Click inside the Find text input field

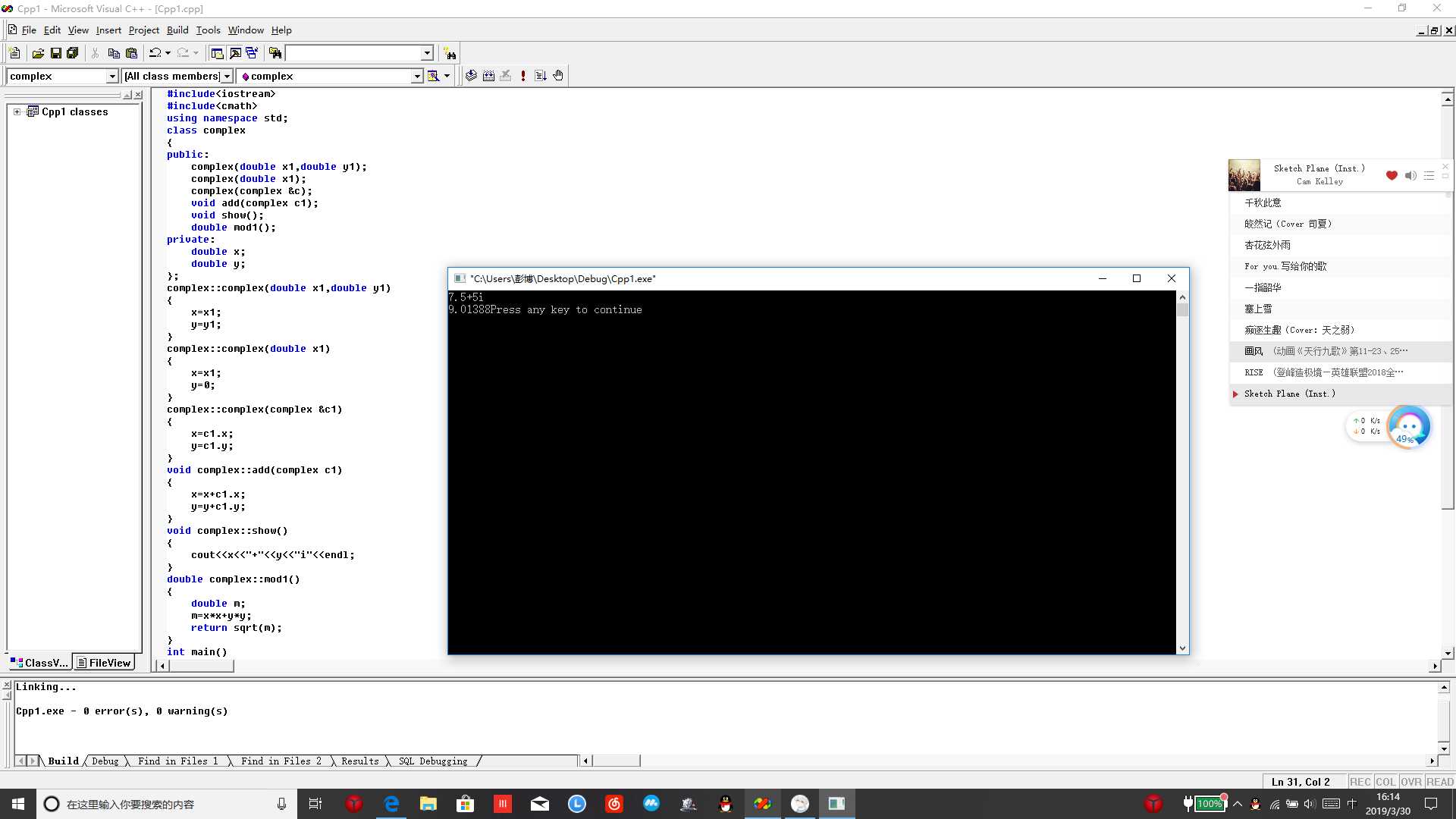(353, 53)
